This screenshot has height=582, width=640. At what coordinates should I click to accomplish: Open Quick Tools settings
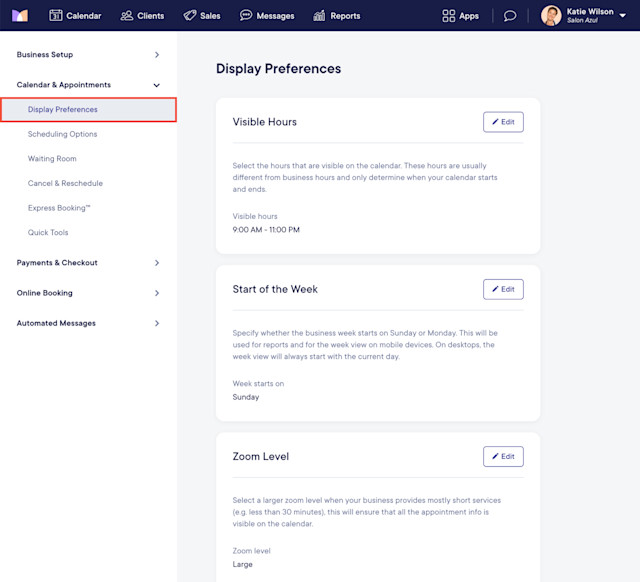click(x=48, y=232)
